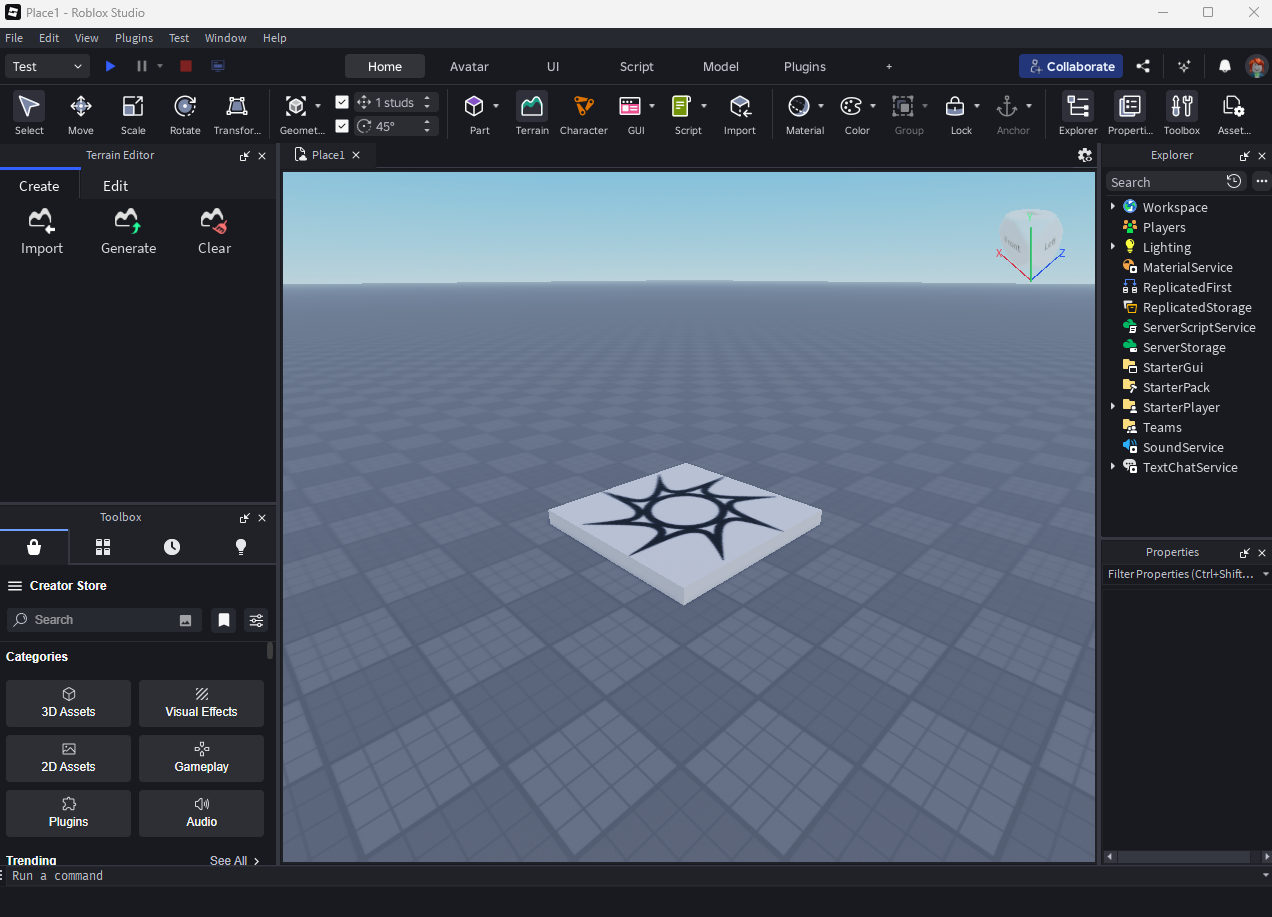Stop the playtest with red Stop button
1272x917 pixels.
(x=186, y=66)
